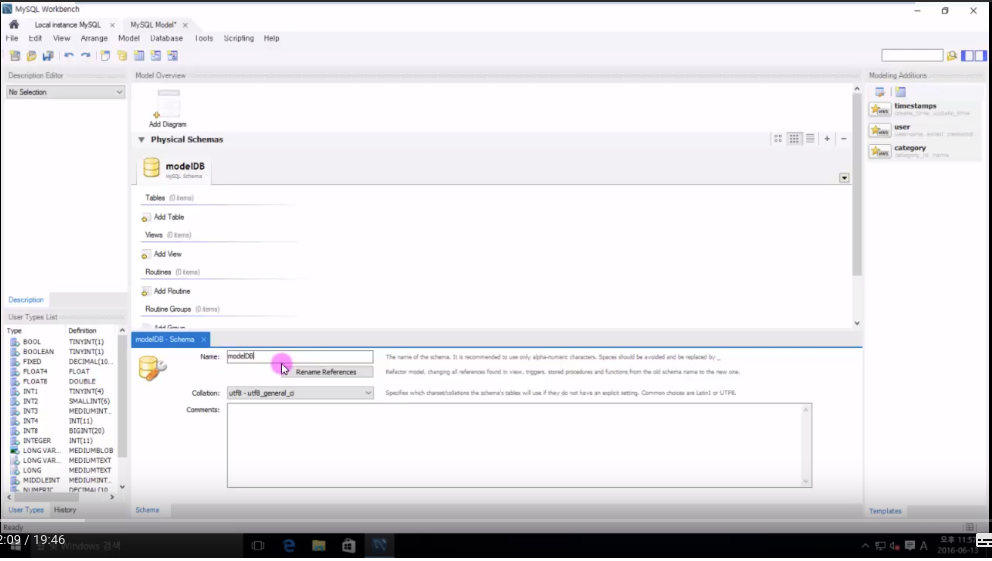This screenshot has height=561, width=992.
Task: Switch to the History tab
Action: point(65,510)
